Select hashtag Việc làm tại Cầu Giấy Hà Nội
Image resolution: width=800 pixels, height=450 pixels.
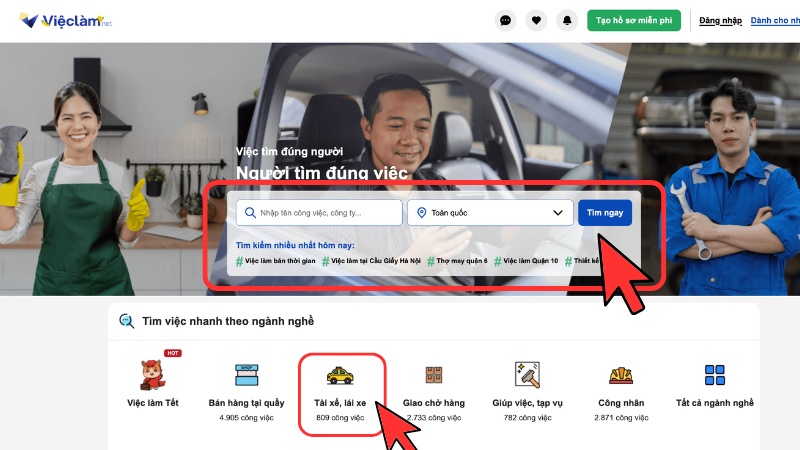coord(371,261)
